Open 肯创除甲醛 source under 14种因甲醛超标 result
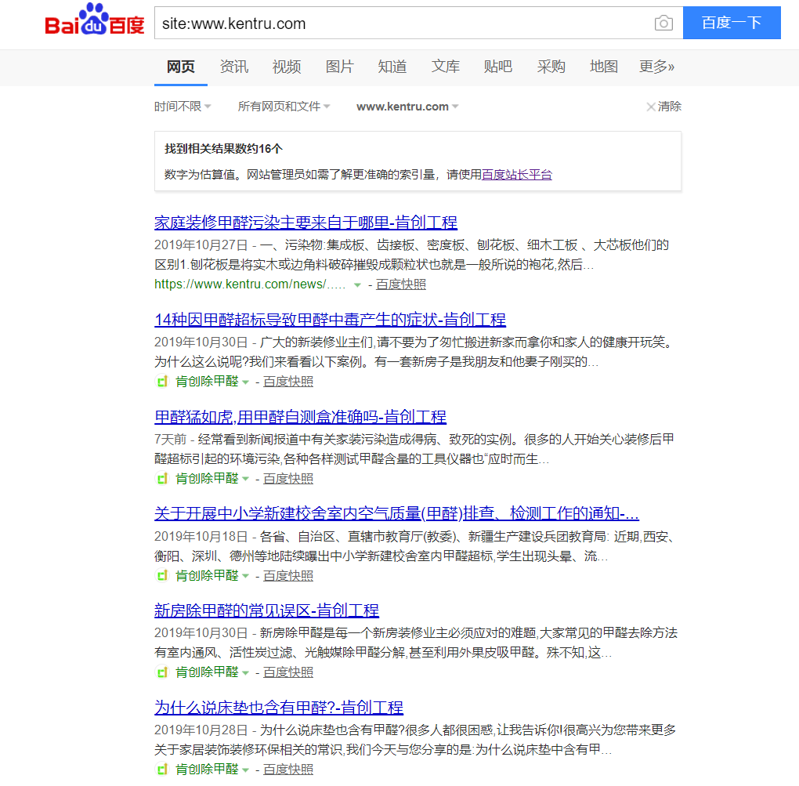Viewport: 799px width, 786px height. point(207,381)
